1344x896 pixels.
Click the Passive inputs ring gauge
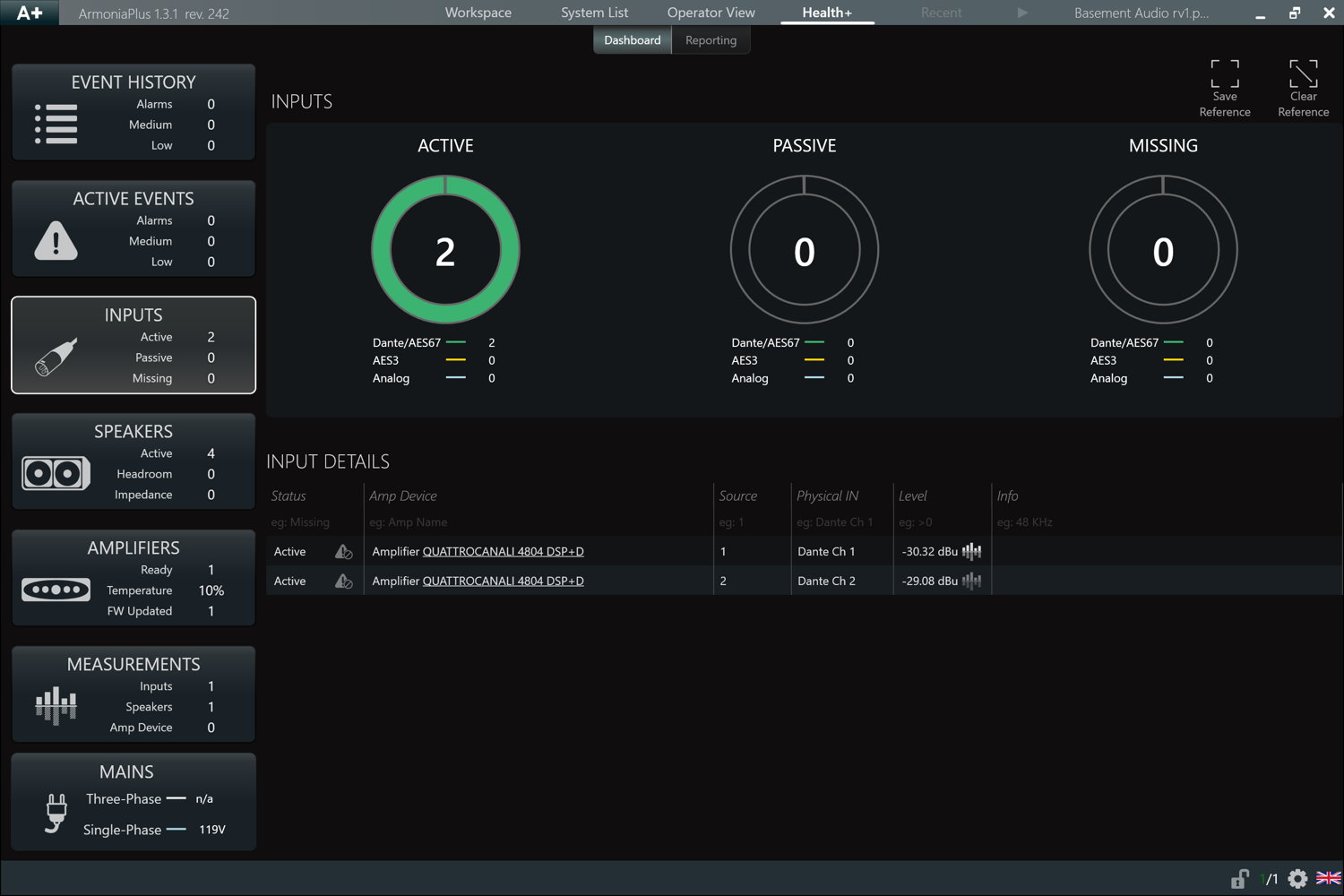click(x=805, y=250)
